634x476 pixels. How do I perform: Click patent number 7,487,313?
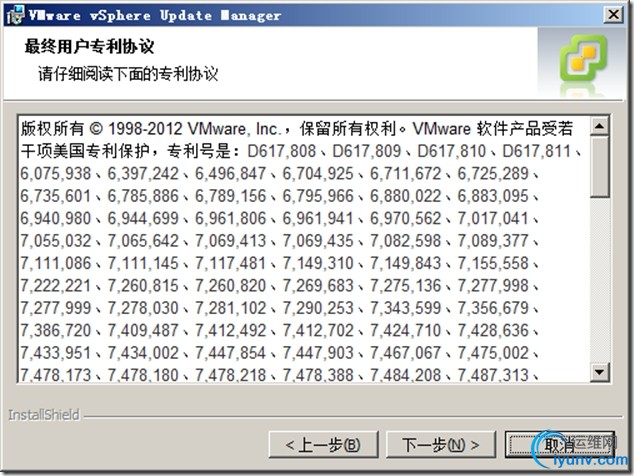pyautogui.click(x=493, y=375)
